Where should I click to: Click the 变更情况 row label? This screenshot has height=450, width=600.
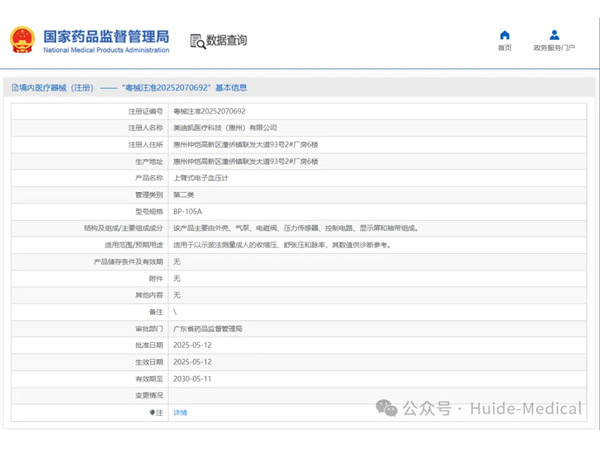(x=148, y=395)
